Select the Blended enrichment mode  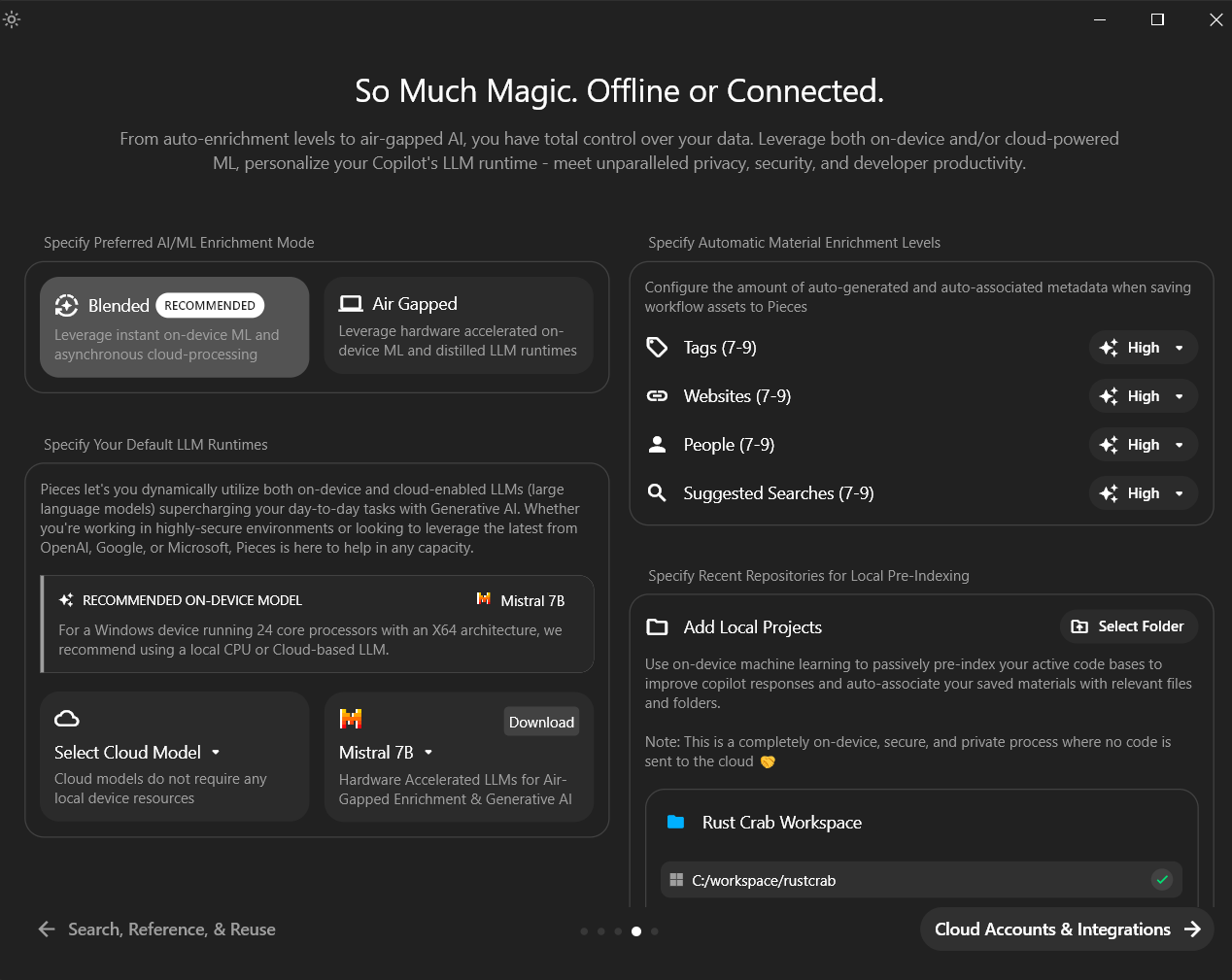[175, 327]
